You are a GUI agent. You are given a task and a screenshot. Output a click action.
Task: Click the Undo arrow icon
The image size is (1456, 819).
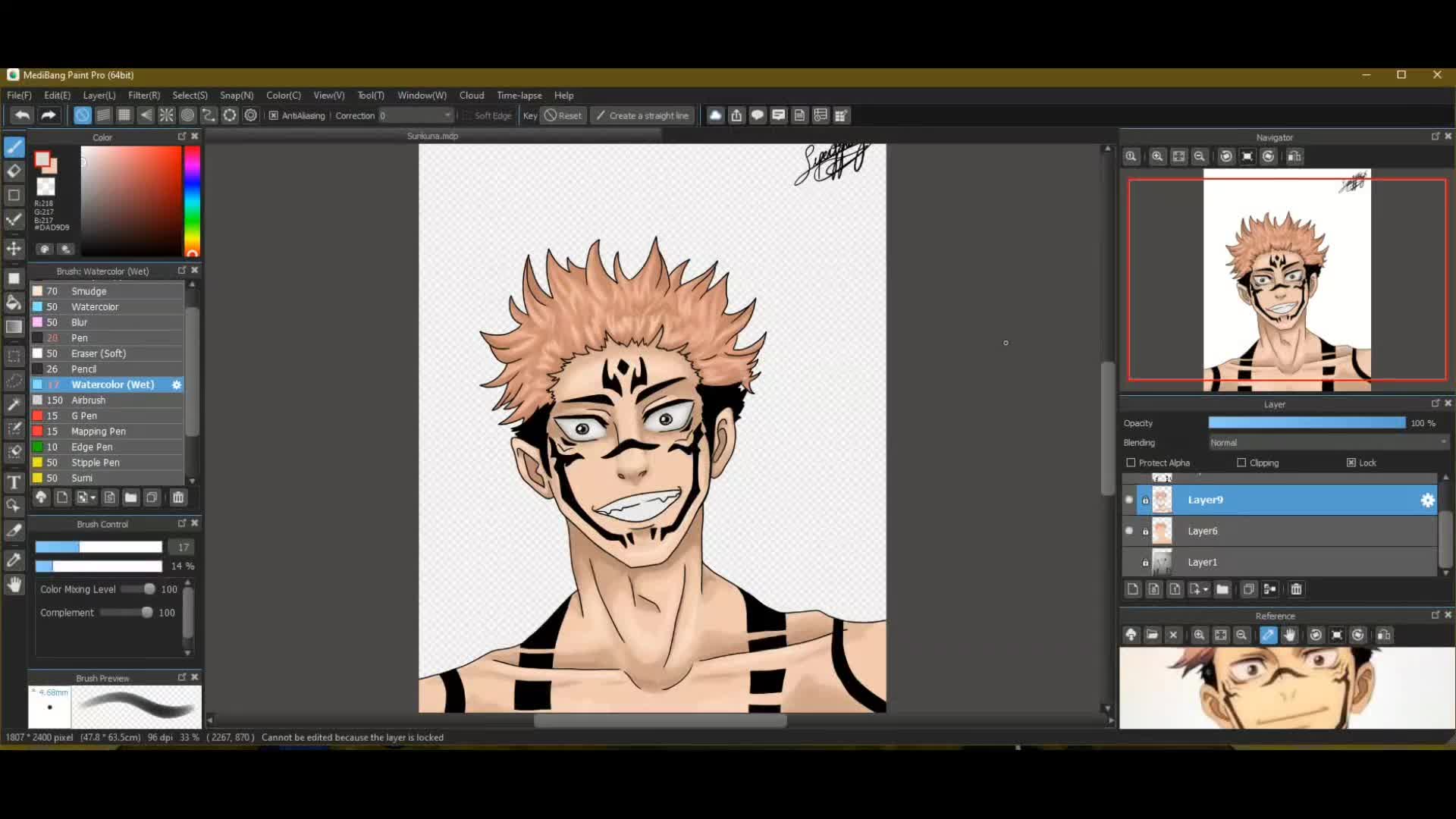click(x=22, y=115)
